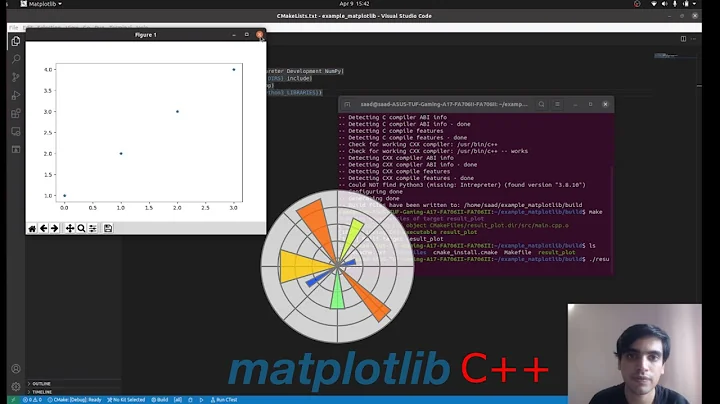This screenshot has height=404, width=720.
Task: Click cmake_install.cmake in the terminal output
Action: coord(465,252)
